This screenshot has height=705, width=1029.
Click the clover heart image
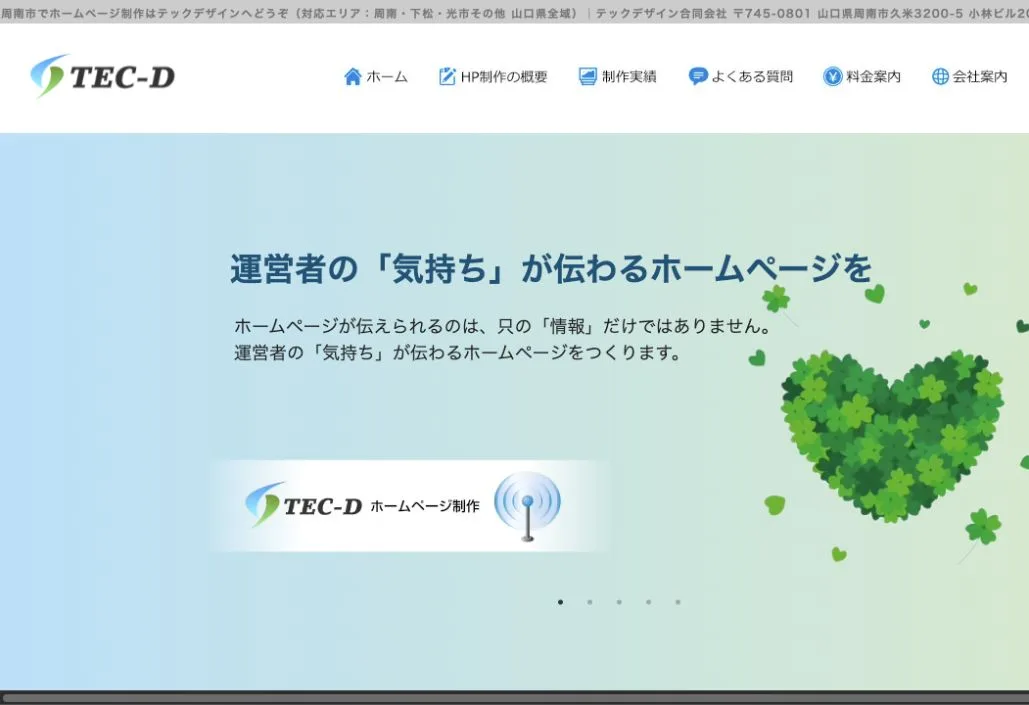[x=891, y=435]
